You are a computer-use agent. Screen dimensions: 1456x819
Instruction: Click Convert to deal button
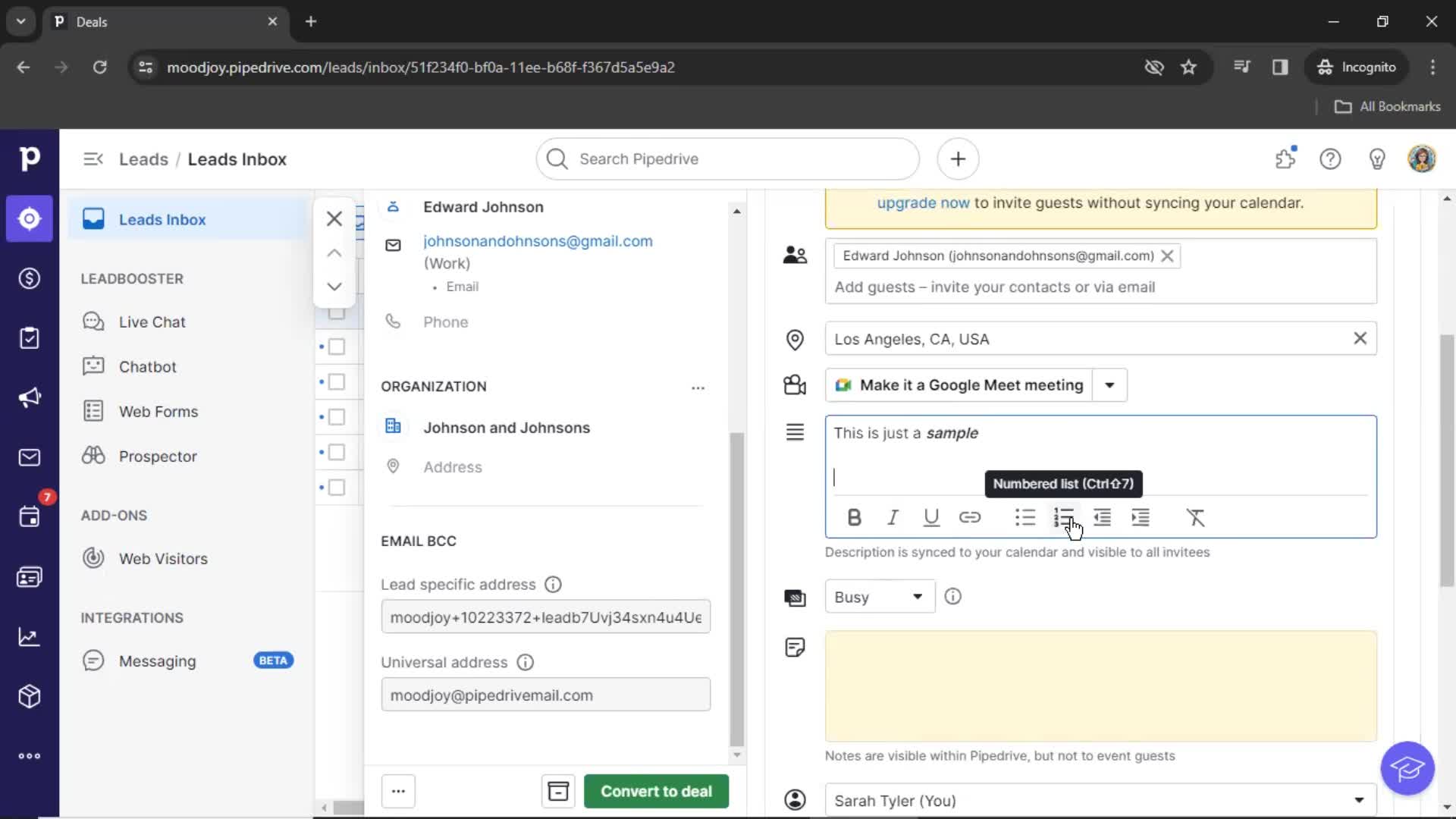[x=656, y=791]
